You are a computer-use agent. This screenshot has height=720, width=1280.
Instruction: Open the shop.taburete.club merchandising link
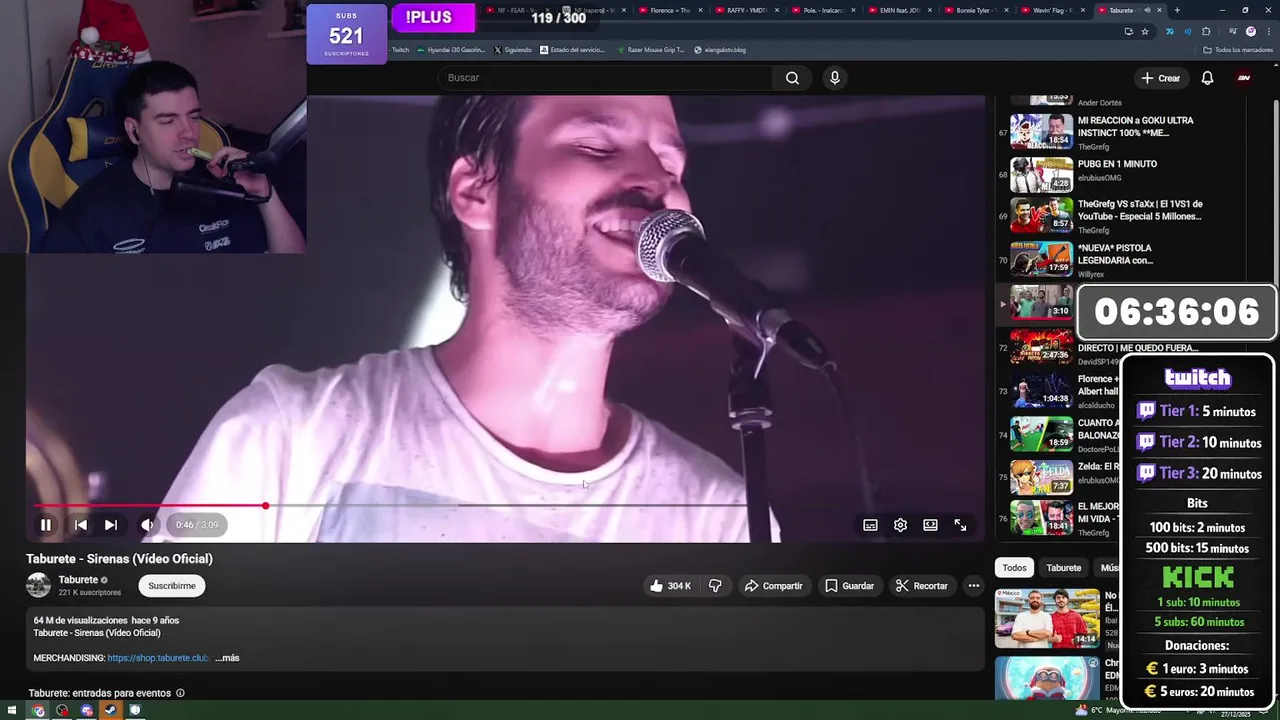[x=159, y=658]
